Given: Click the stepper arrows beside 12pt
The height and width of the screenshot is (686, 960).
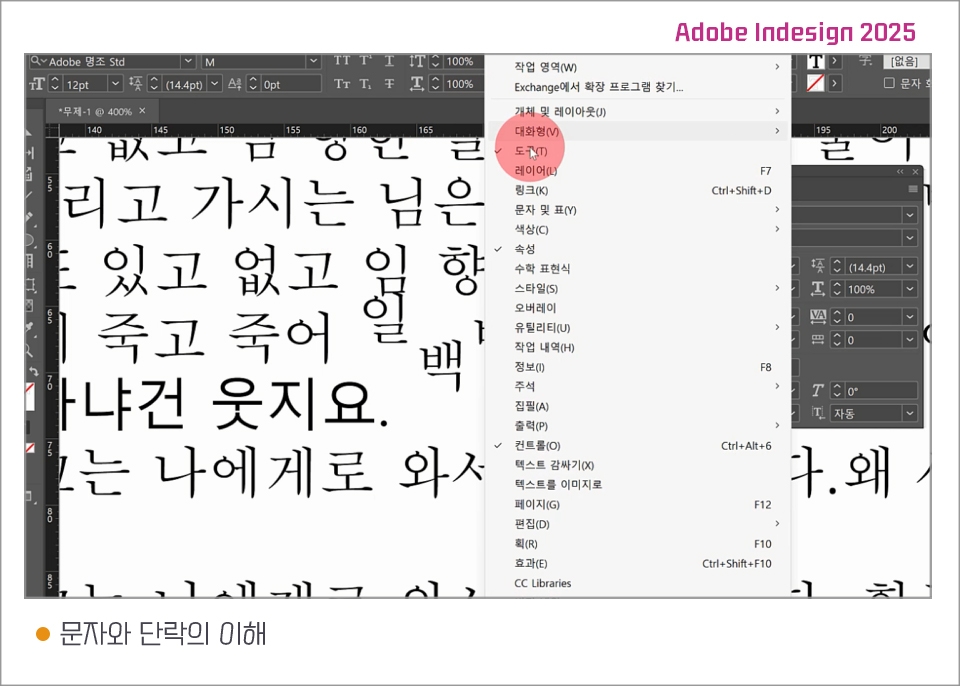Looking at the screenshot, I should point(55,84).
